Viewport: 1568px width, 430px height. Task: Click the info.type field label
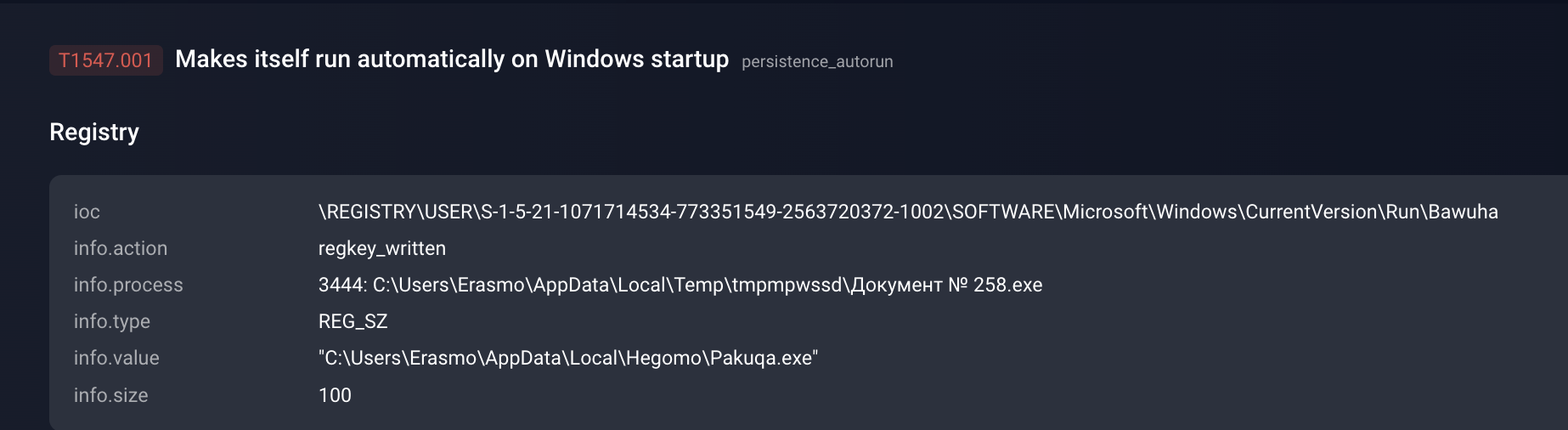coord(112,321)
